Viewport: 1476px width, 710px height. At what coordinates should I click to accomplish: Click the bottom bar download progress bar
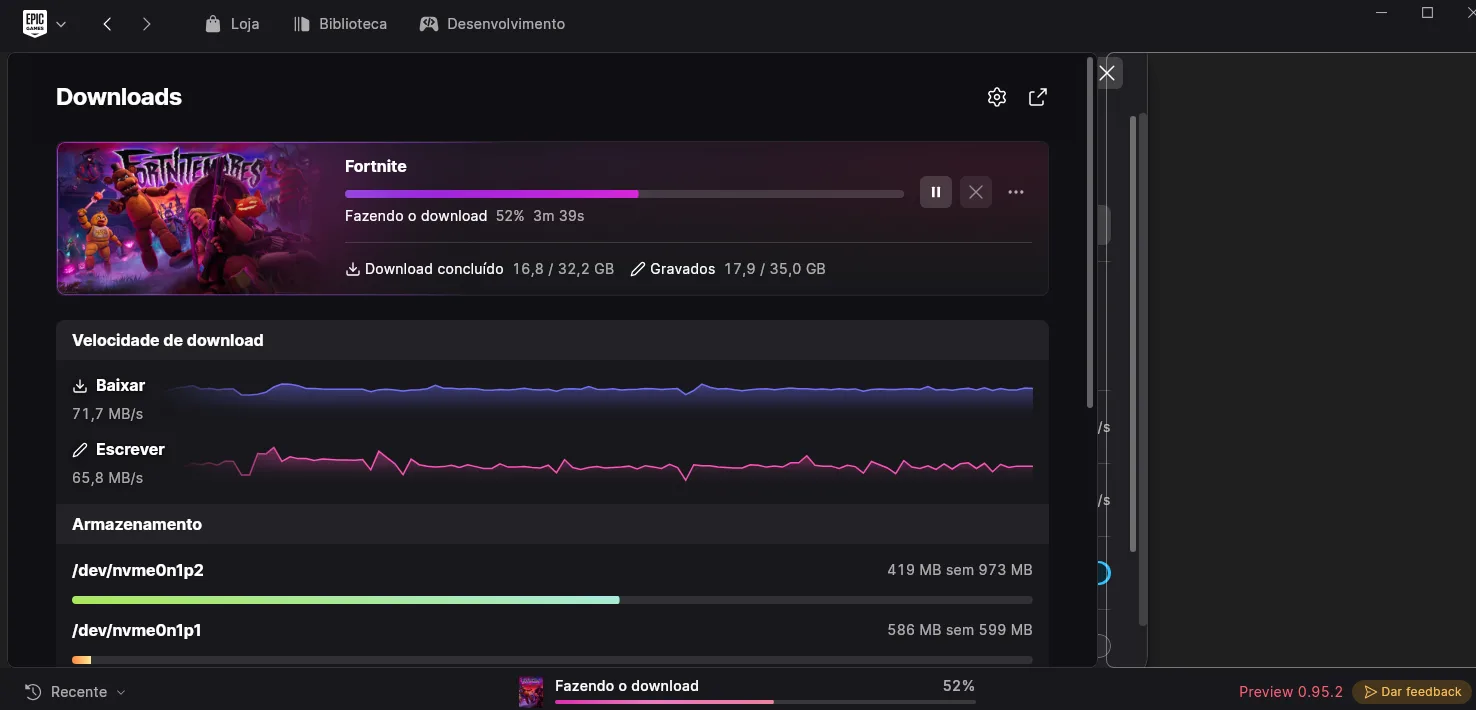pyautogui.click(x=765, y=702)
